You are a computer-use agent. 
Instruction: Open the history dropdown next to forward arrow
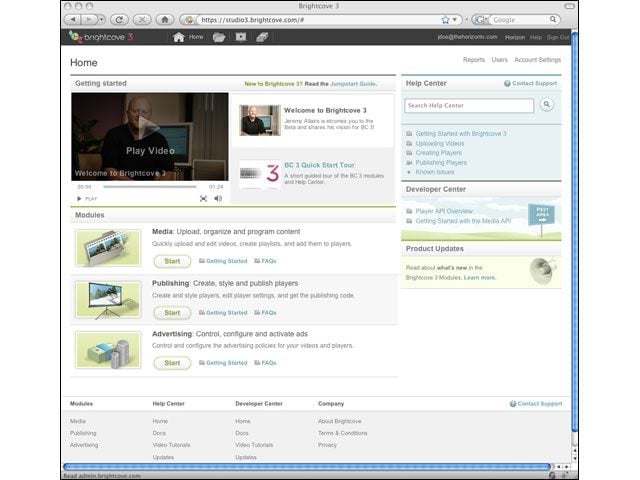tap(101, 19)
